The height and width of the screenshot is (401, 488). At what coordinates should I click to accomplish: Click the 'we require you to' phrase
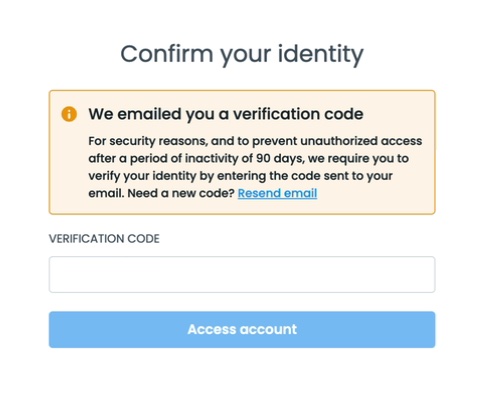coord(358,158)
